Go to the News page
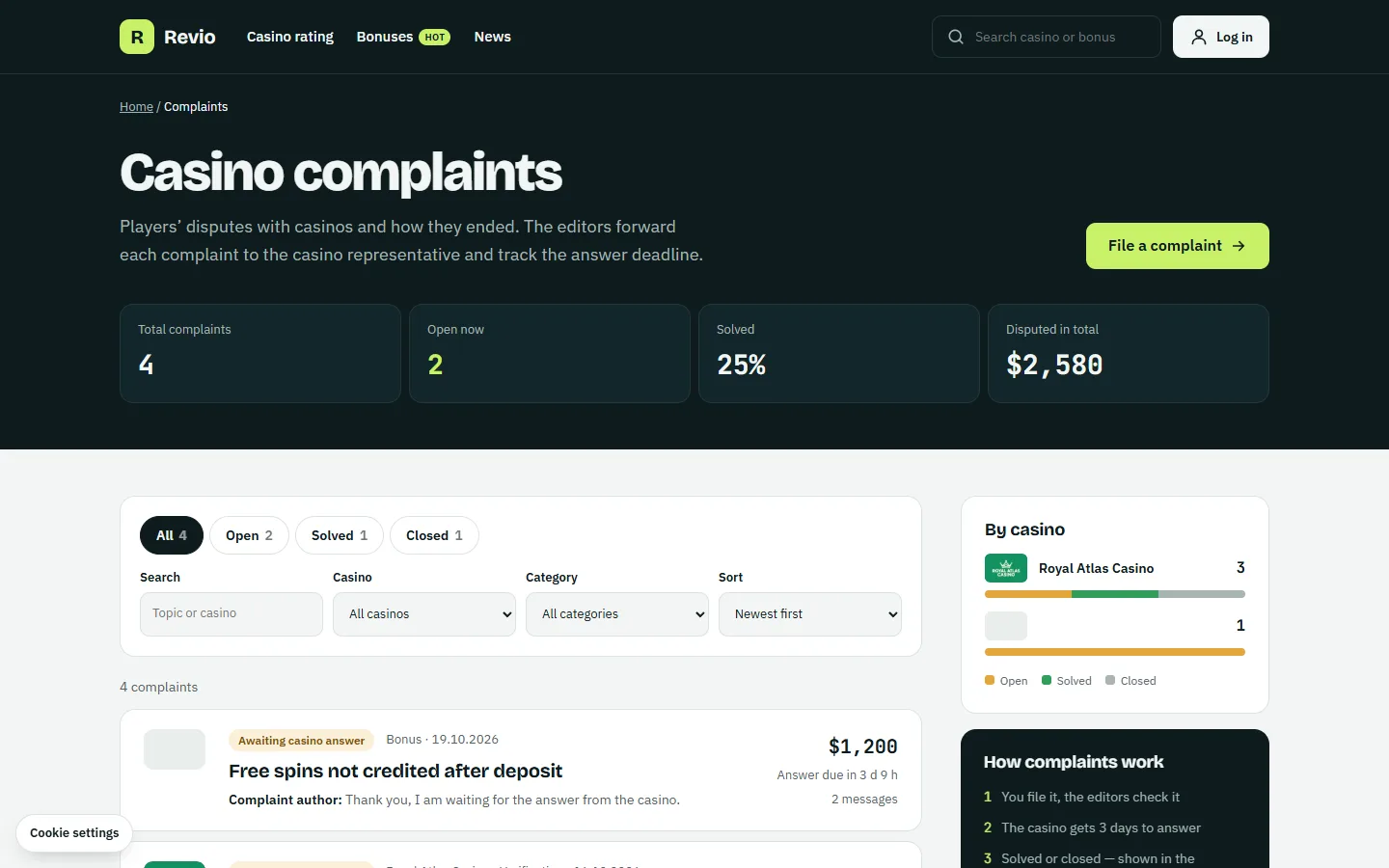1389x868 pixels. (493, 37)
